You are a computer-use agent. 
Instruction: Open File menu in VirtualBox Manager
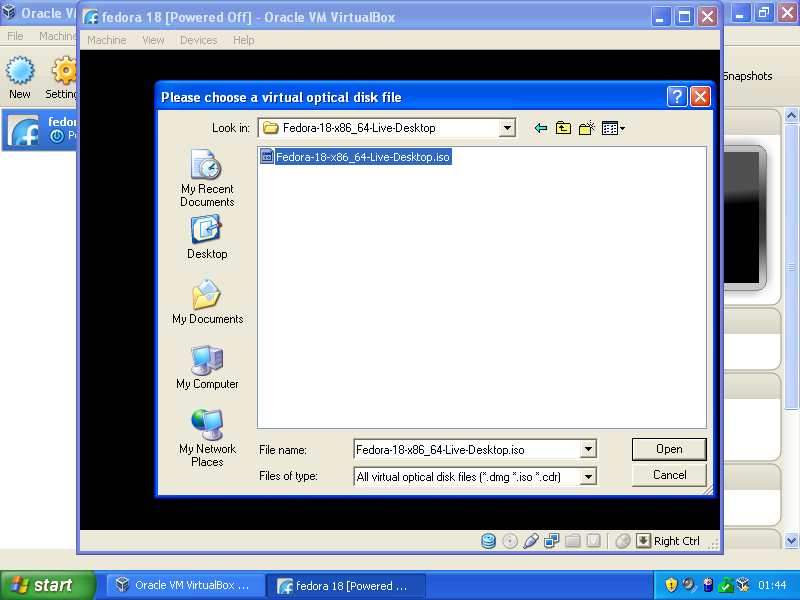tap(15, 36)
